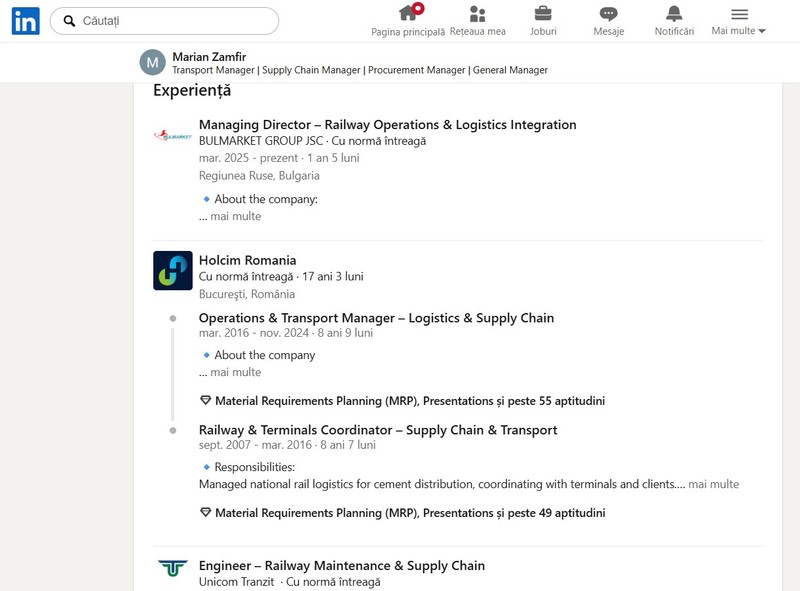Expand the Mai multe navigation dropdown

[x=739, y=21]
